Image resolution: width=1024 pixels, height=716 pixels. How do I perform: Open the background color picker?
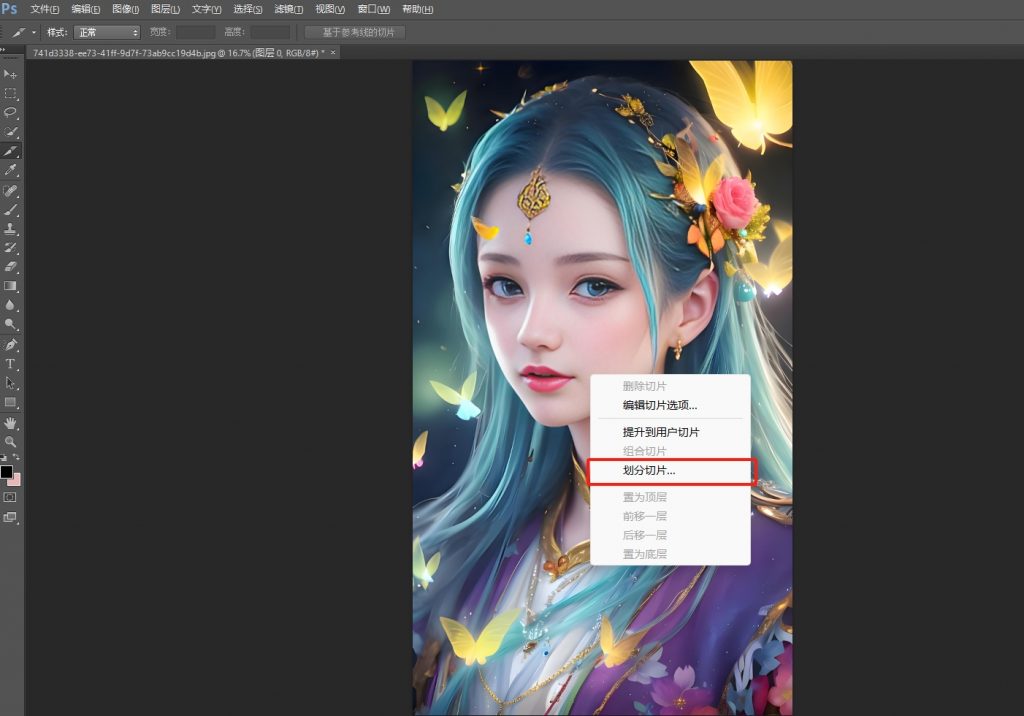16,481
